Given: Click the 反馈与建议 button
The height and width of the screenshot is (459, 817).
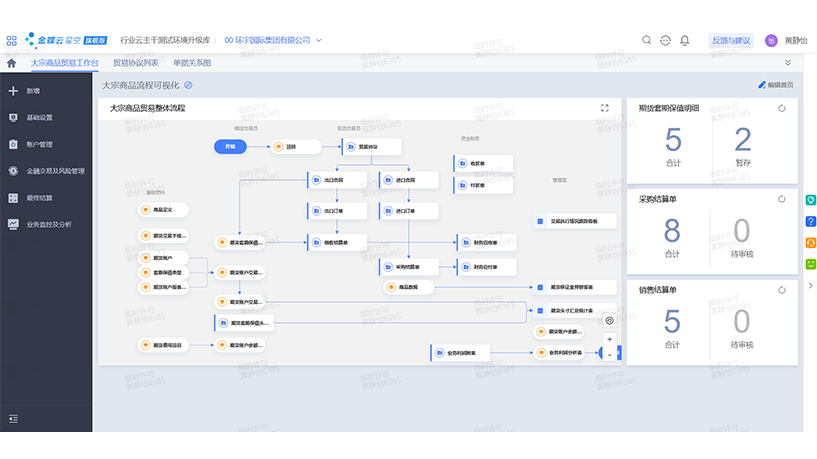Looking at the screenshot, I should (730, 40).
